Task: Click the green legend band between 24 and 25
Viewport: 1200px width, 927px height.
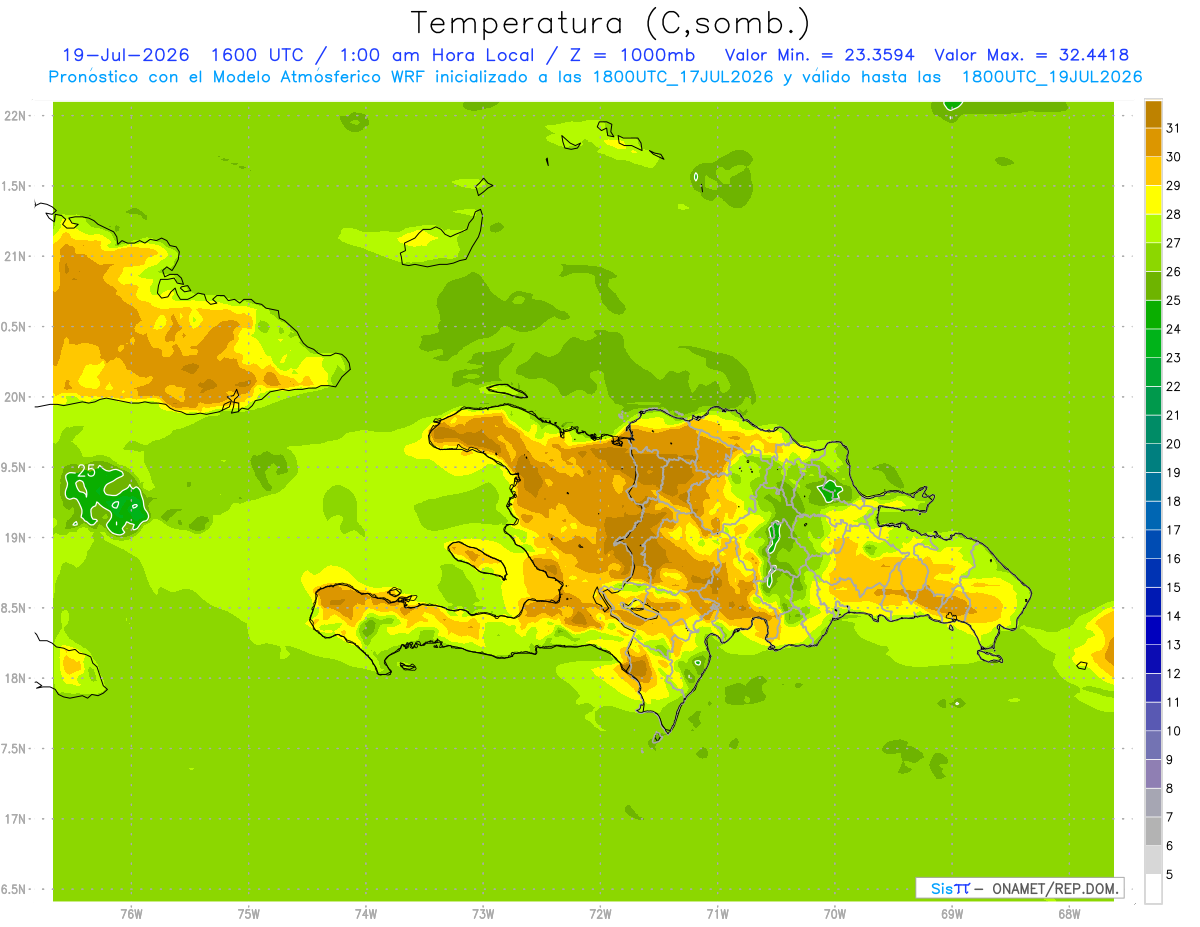Action: (x=1153, y=315)
